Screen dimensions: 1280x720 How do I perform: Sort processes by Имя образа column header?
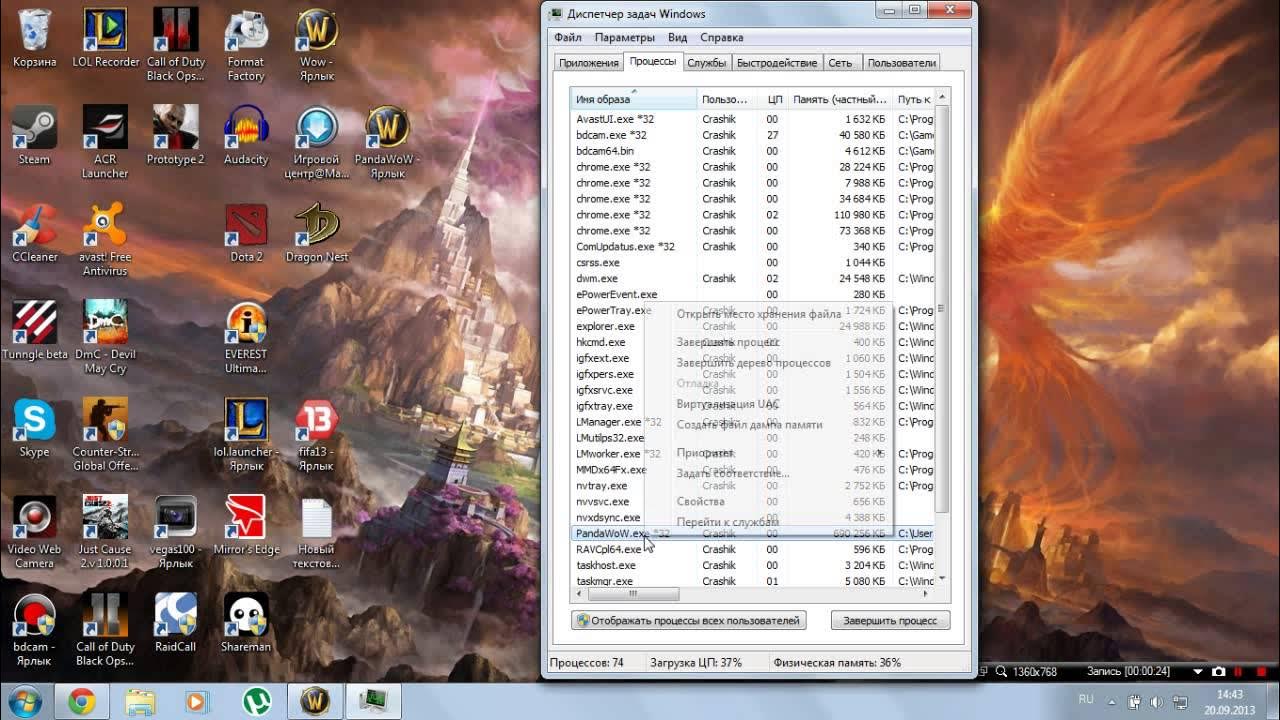click(x=634, y=99)
